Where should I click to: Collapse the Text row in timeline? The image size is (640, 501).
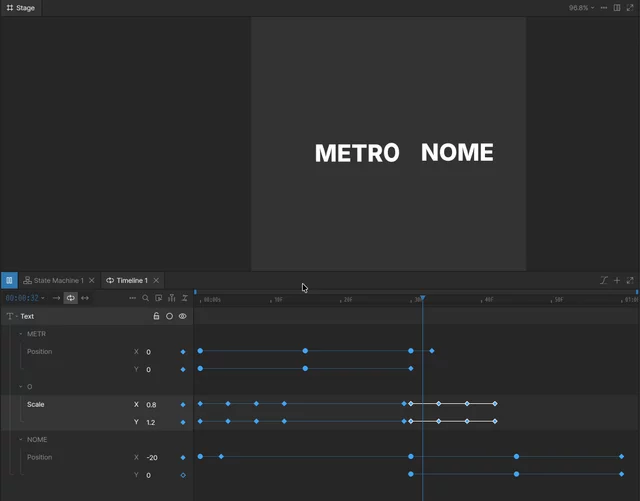[16, 316]
